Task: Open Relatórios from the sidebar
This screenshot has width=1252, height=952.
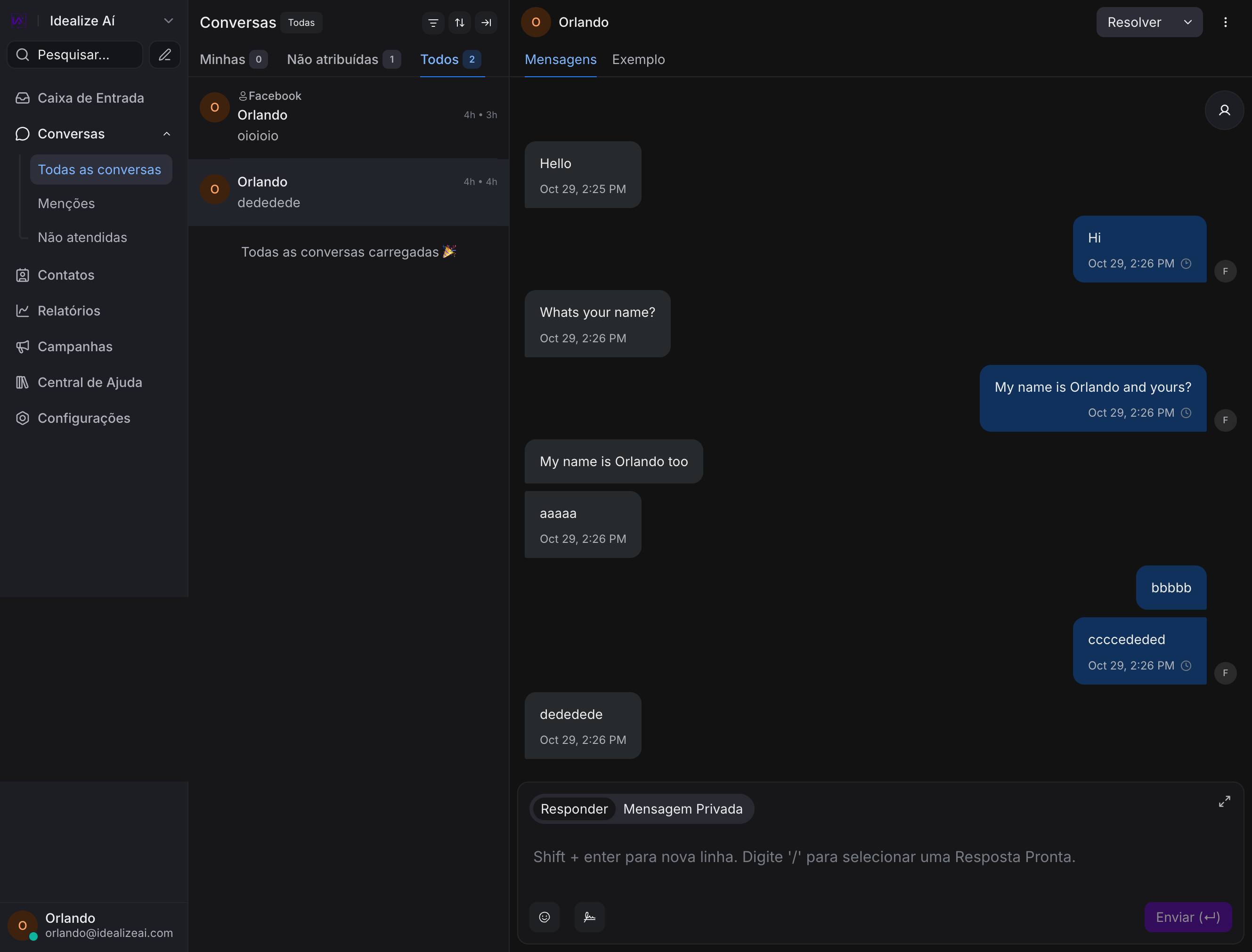Action: pos(68,311)
